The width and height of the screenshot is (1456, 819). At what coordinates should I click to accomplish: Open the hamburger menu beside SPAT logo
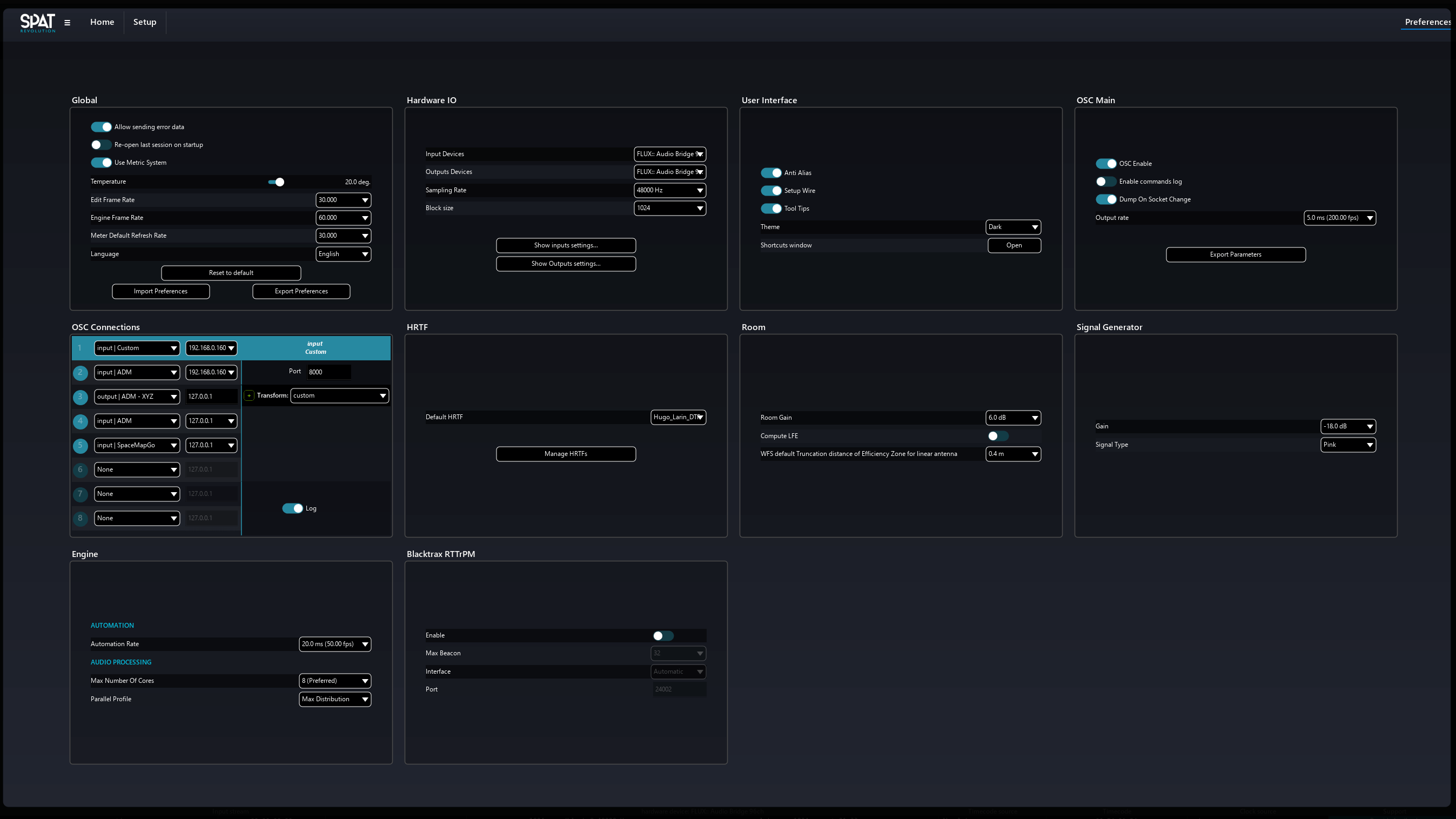[67, 23]
